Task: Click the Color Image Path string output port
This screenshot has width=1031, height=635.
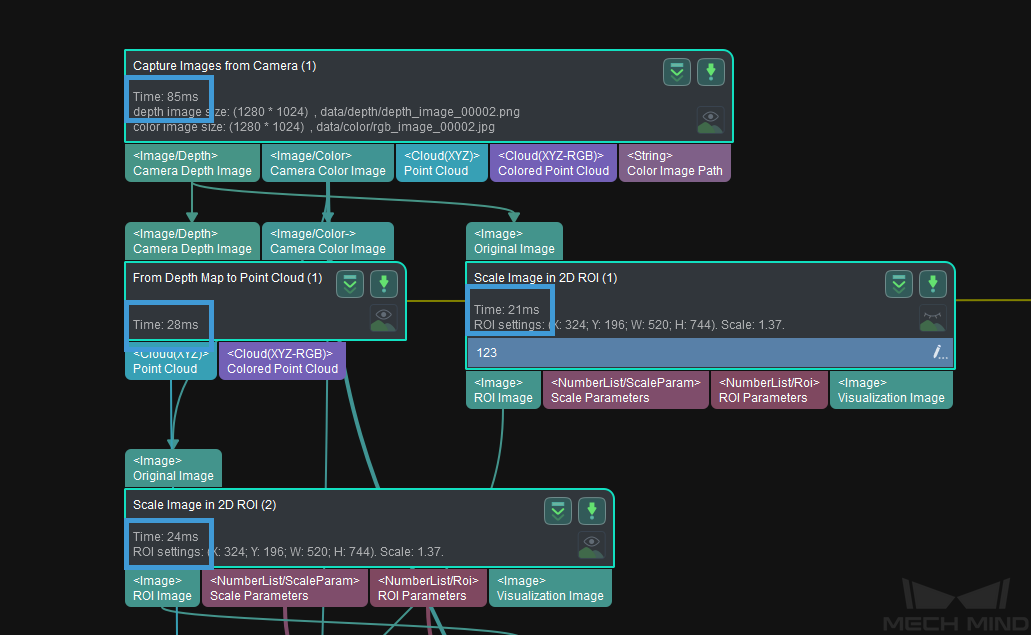Action: click(x=675, y=163)
